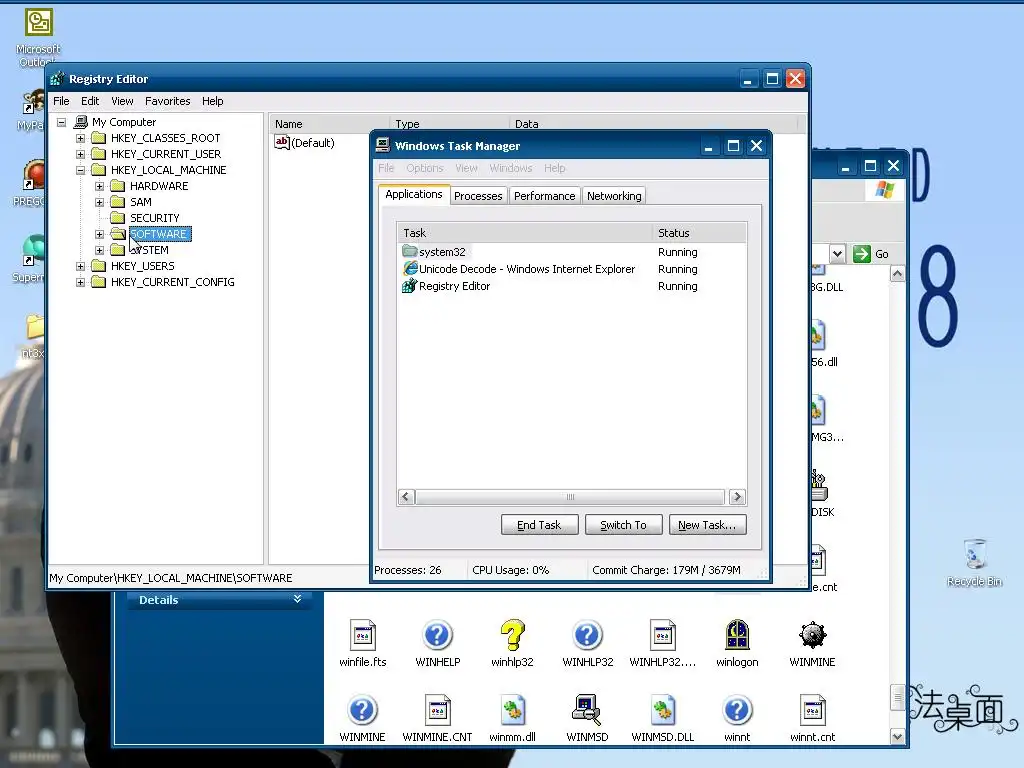
Task: Select the Applications tab
Action: pyautogui.click(x=413, y=194)
